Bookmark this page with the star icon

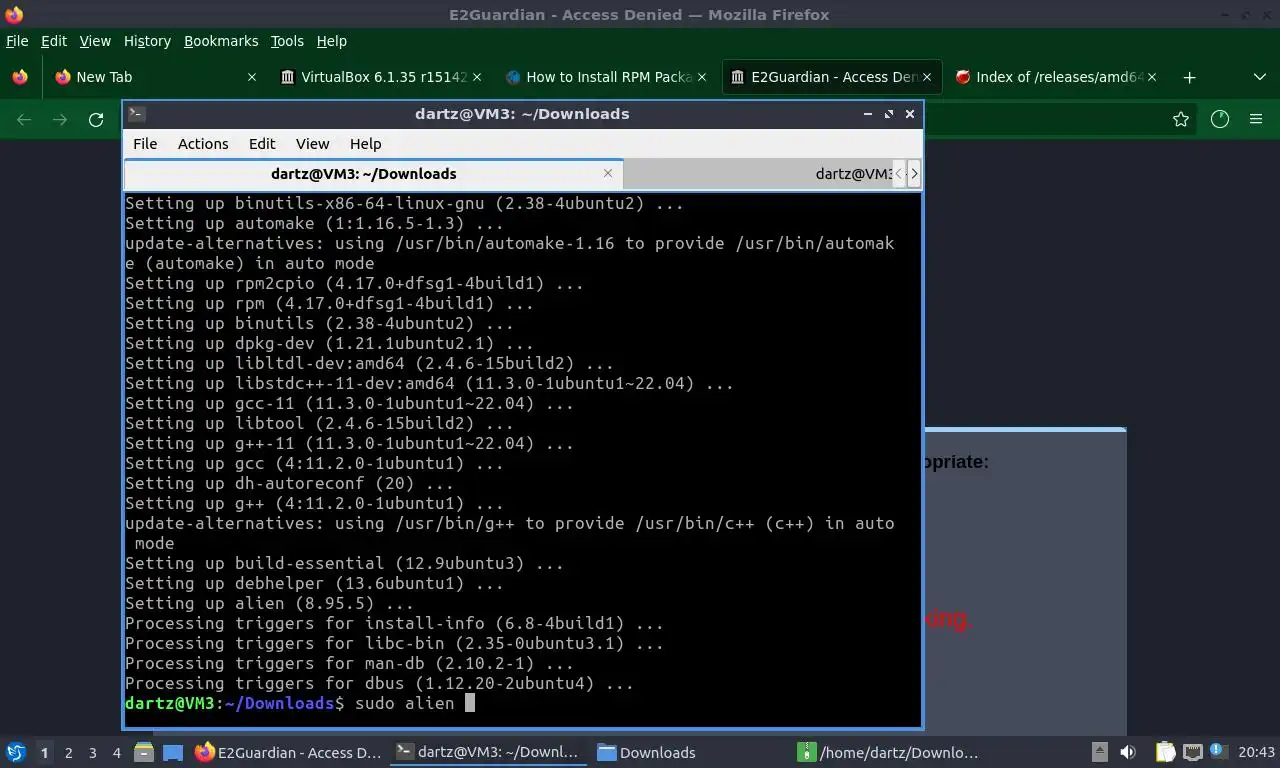point(1181,119)
